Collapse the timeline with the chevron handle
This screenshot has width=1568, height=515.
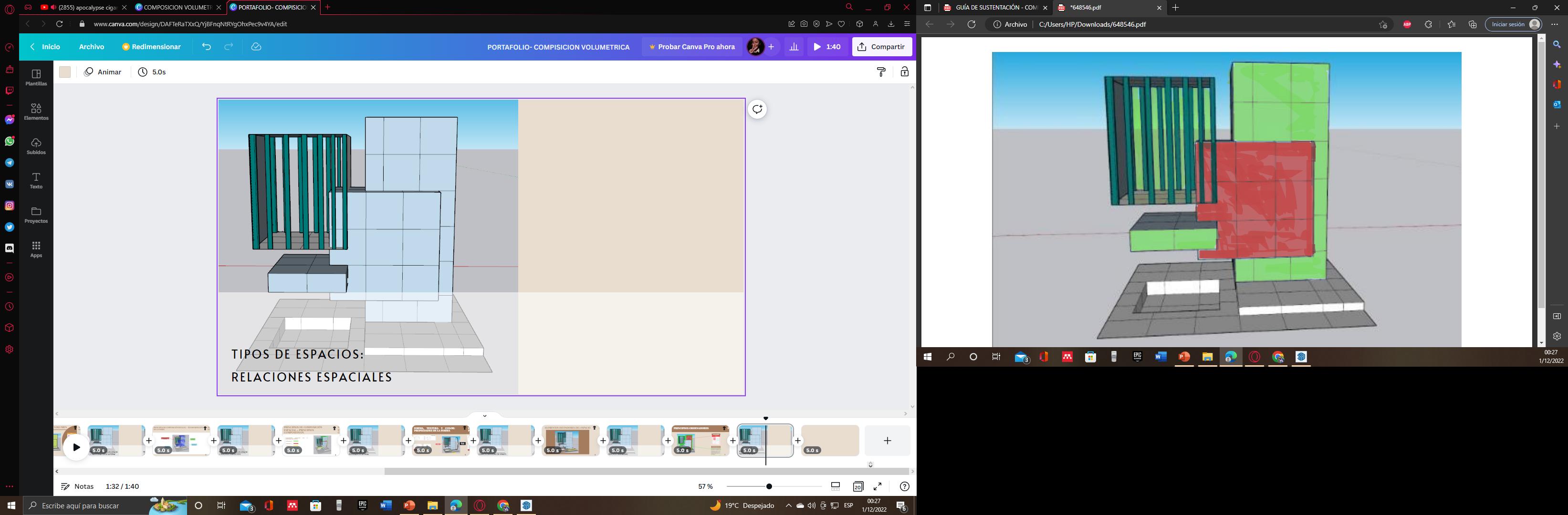[x=484, y=416]
